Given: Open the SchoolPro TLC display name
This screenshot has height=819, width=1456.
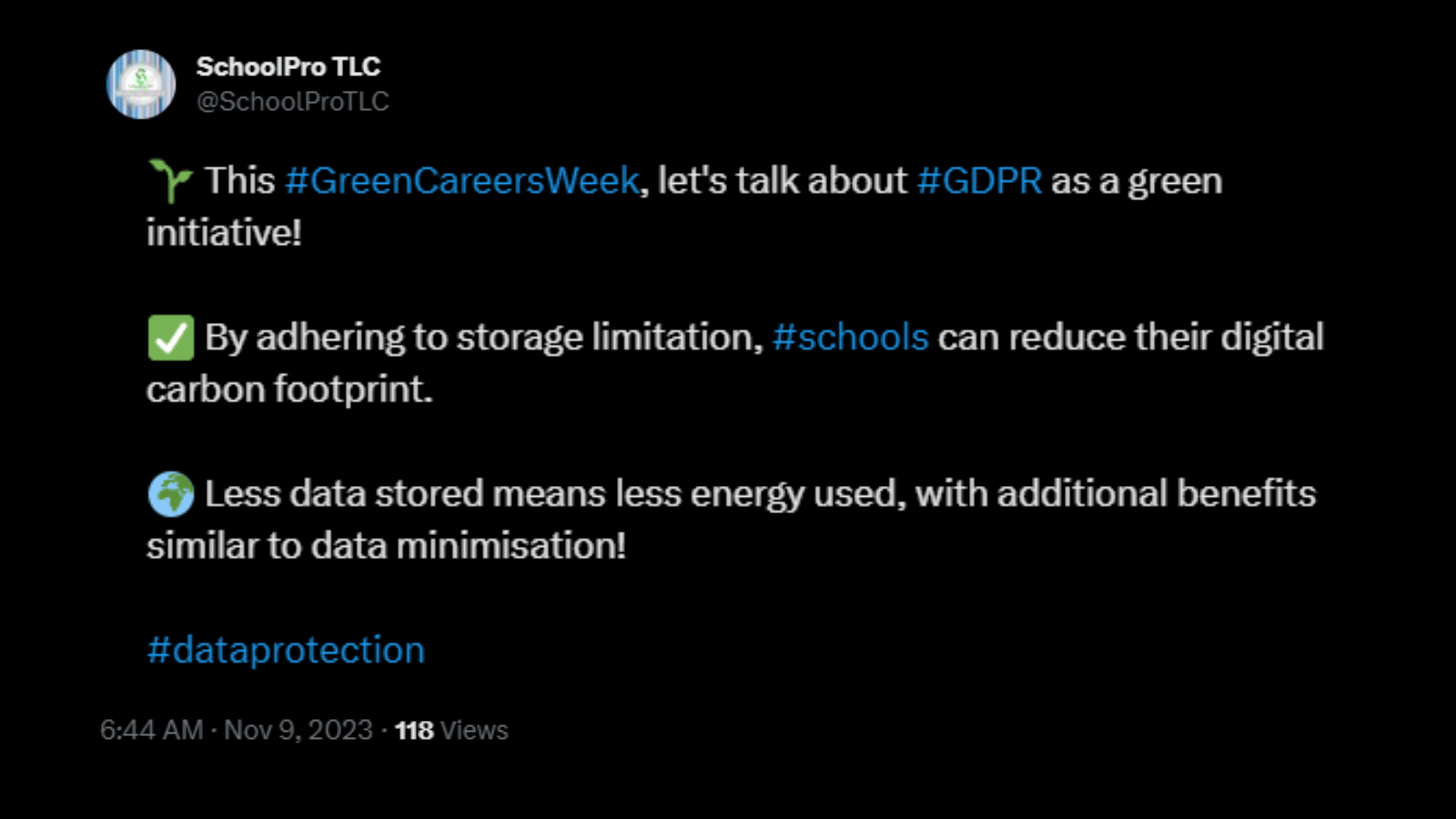Looking at the screenshot, I should point(288,66).
